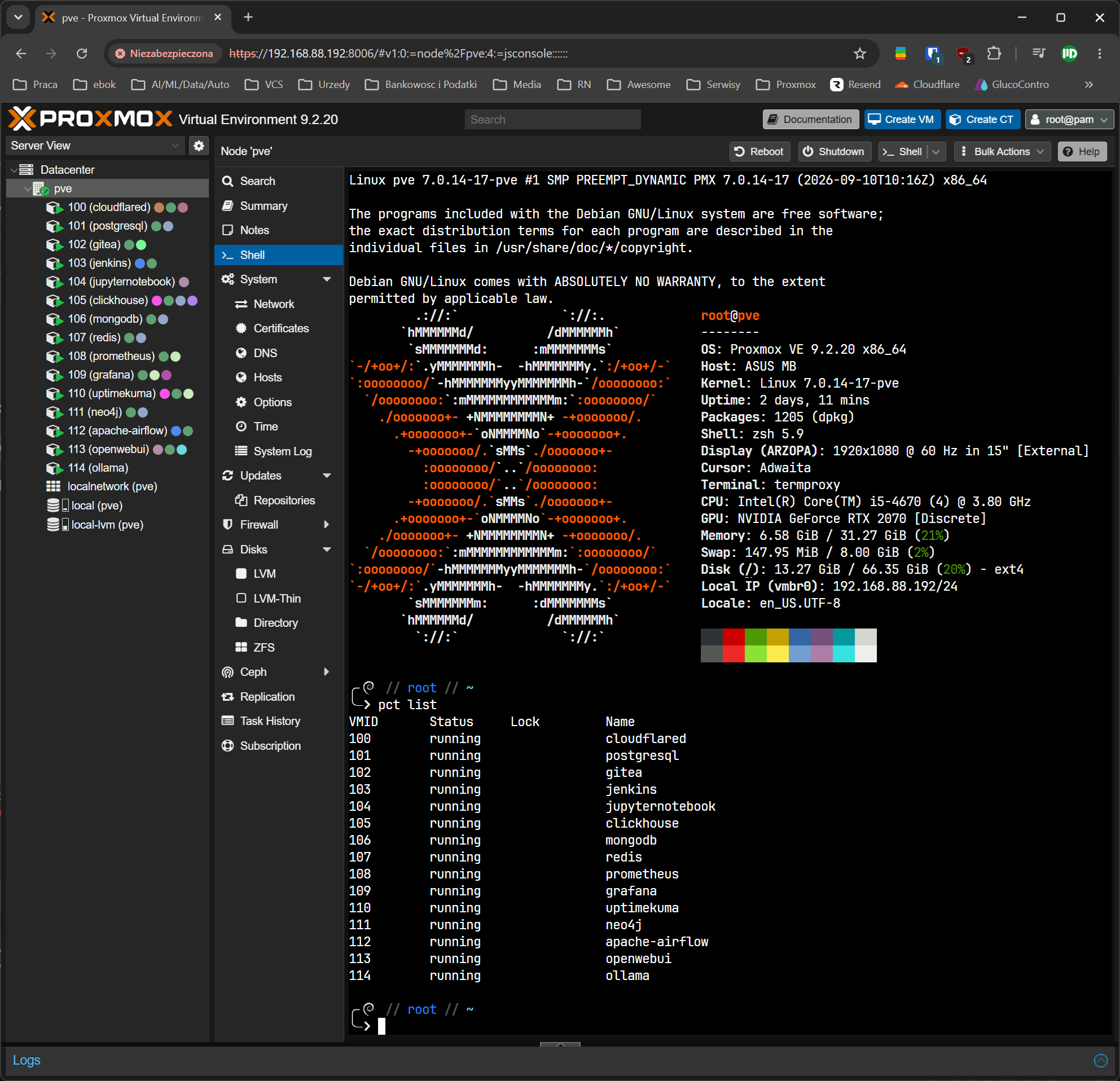Open Bulk Actions dropdown
This screenshot has width=1120, height=1081.
pyautogui.click(x=1002, y=151)
